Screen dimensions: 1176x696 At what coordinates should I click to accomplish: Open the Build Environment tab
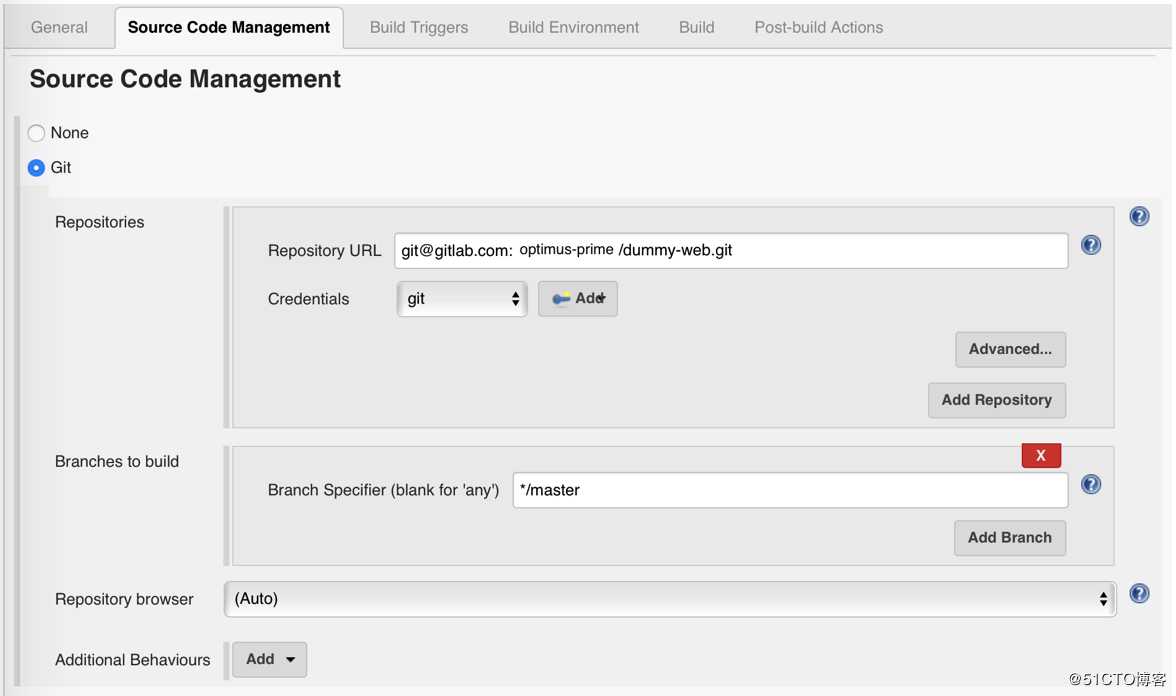pyautogui.click(x=573, y=27)
